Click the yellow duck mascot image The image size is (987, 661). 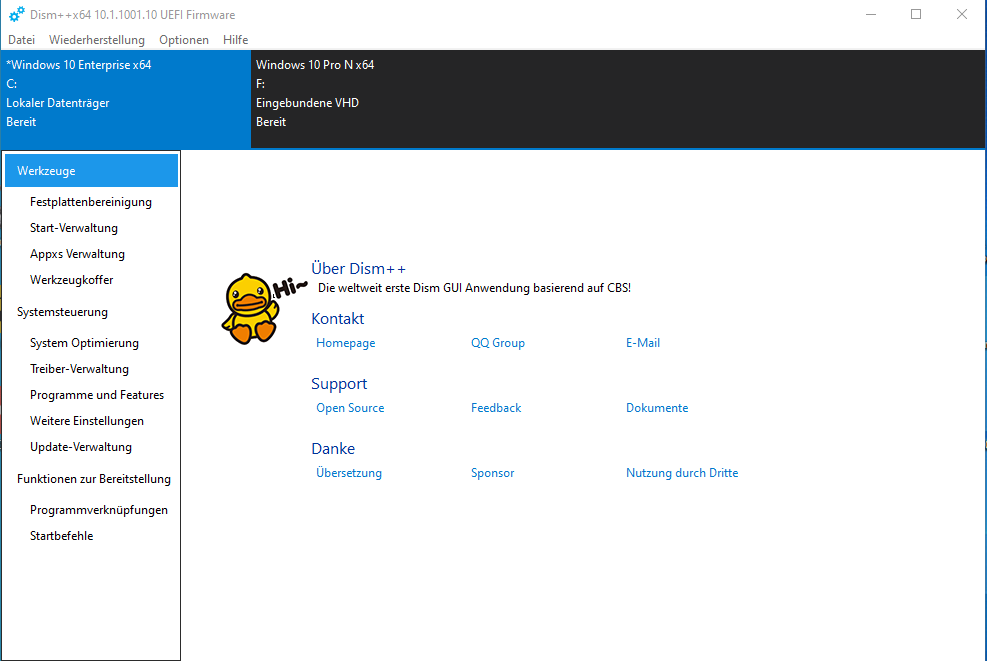[x=251, y=309]
